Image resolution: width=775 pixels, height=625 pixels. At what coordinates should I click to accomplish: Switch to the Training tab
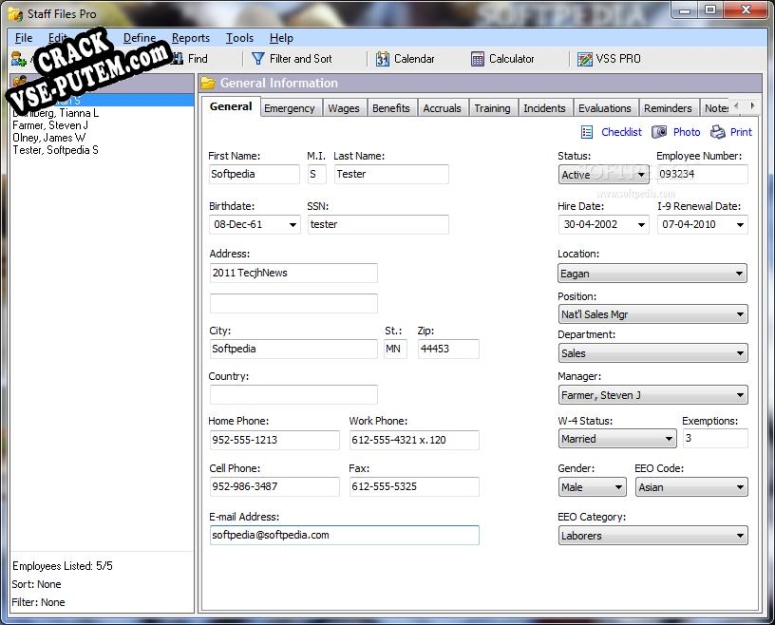492,108
